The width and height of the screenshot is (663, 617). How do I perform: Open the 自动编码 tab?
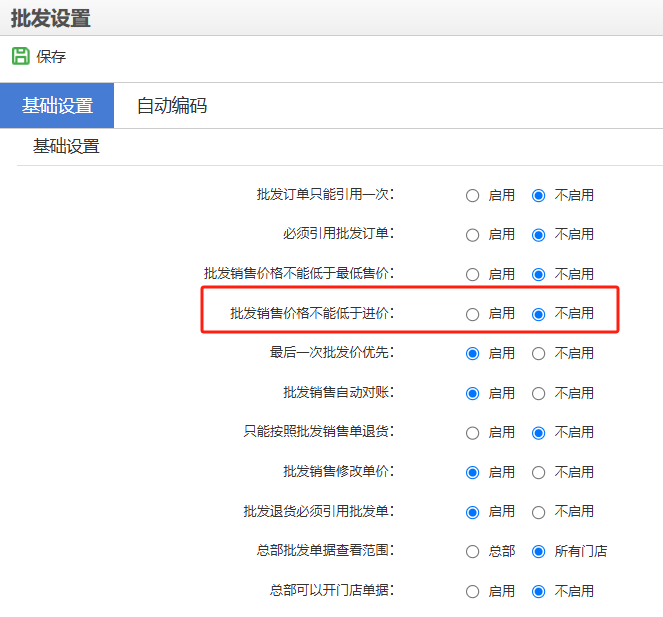click(x=172, y=105)
